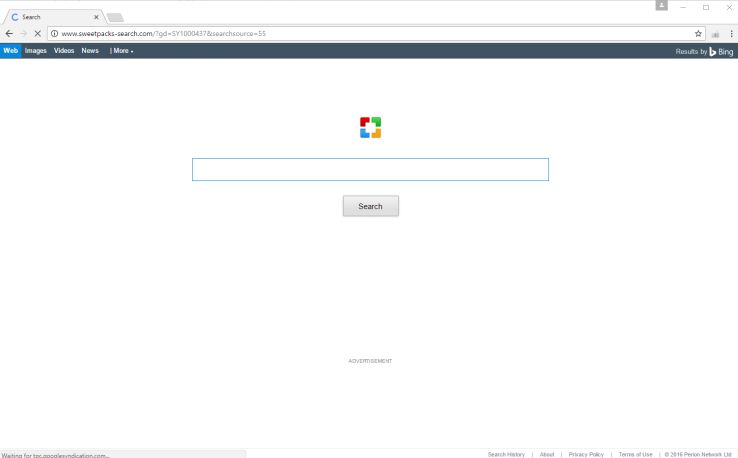
Task: Open the Terms of Use link
Action: coord(635,454)
